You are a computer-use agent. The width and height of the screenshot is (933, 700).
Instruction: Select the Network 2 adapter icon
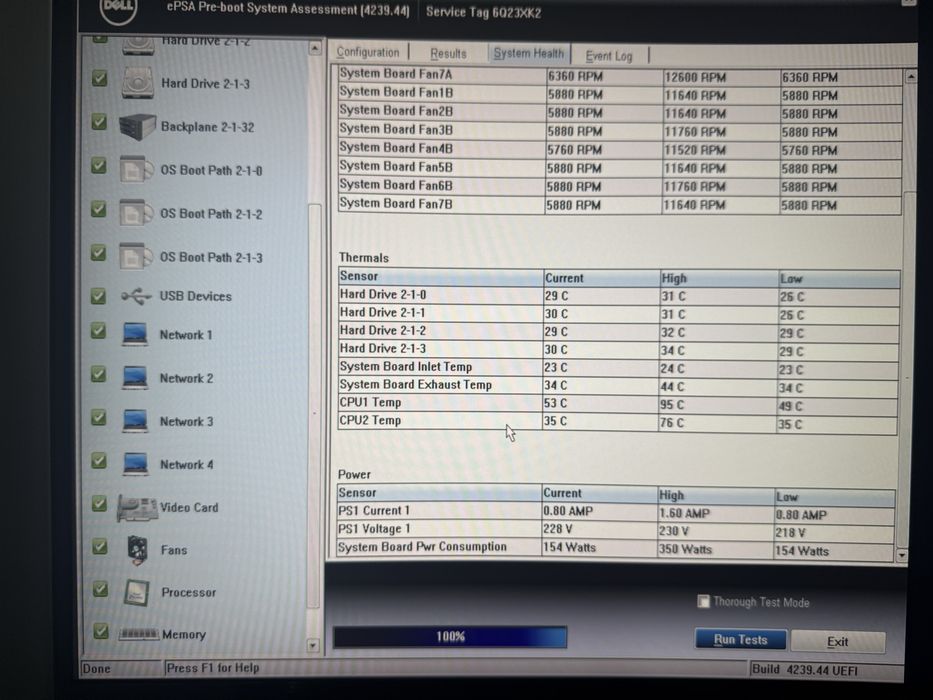click(x=135, y=378)
